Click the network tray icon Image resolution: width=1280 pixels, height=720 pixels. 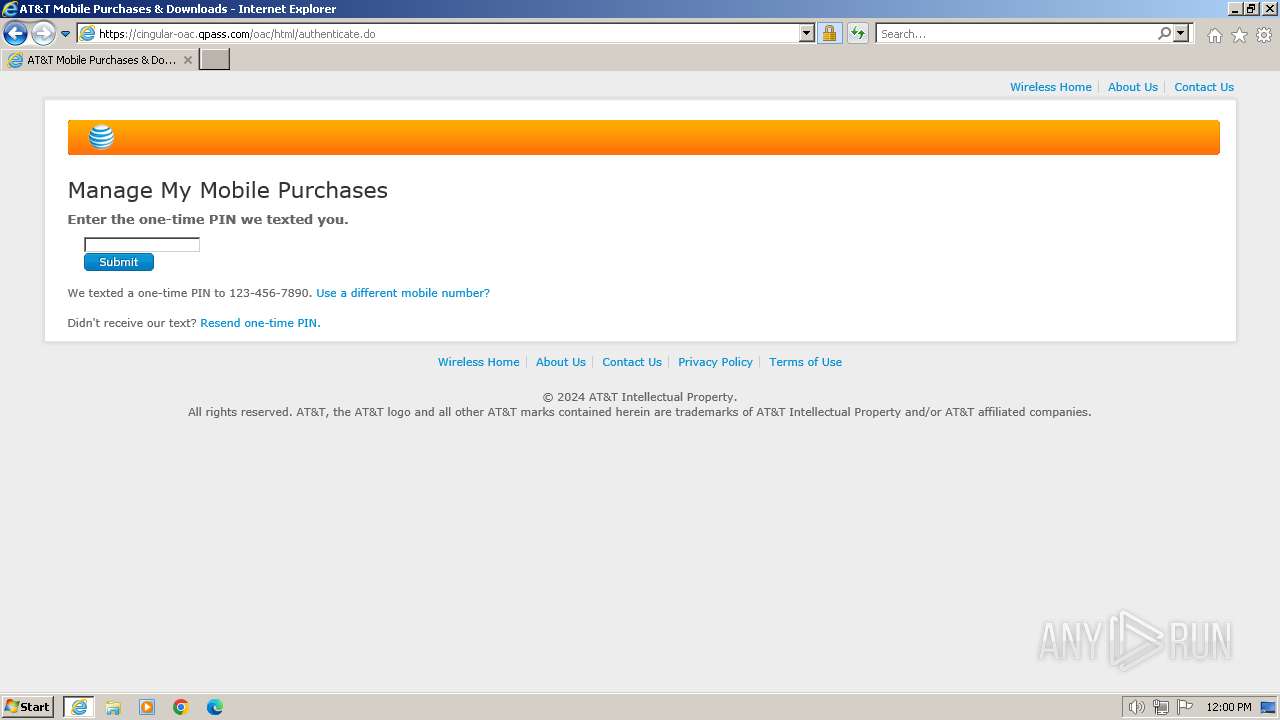click(1160, 707)
